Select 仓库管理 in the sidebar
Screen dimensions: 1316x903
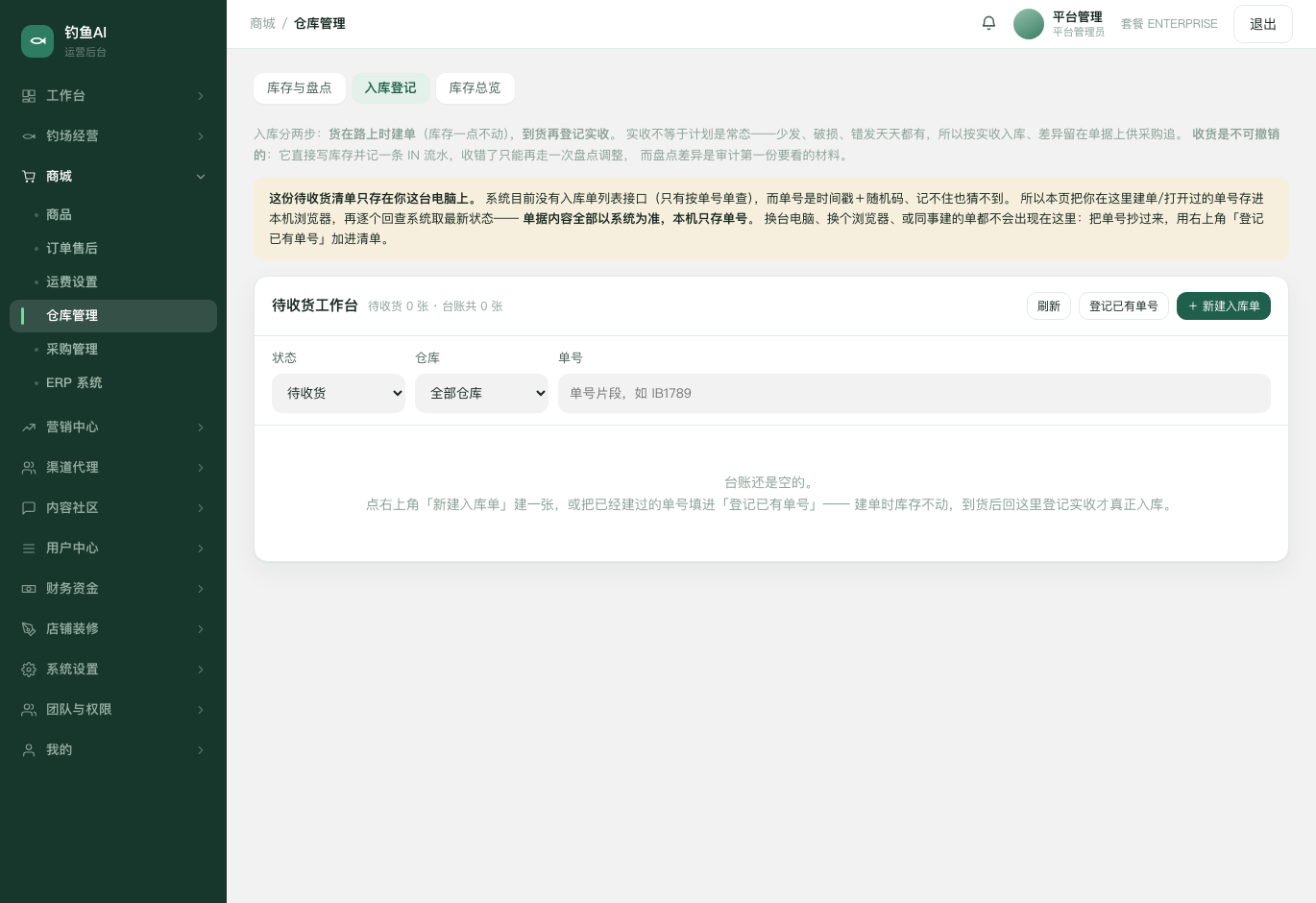coord(113,316)
